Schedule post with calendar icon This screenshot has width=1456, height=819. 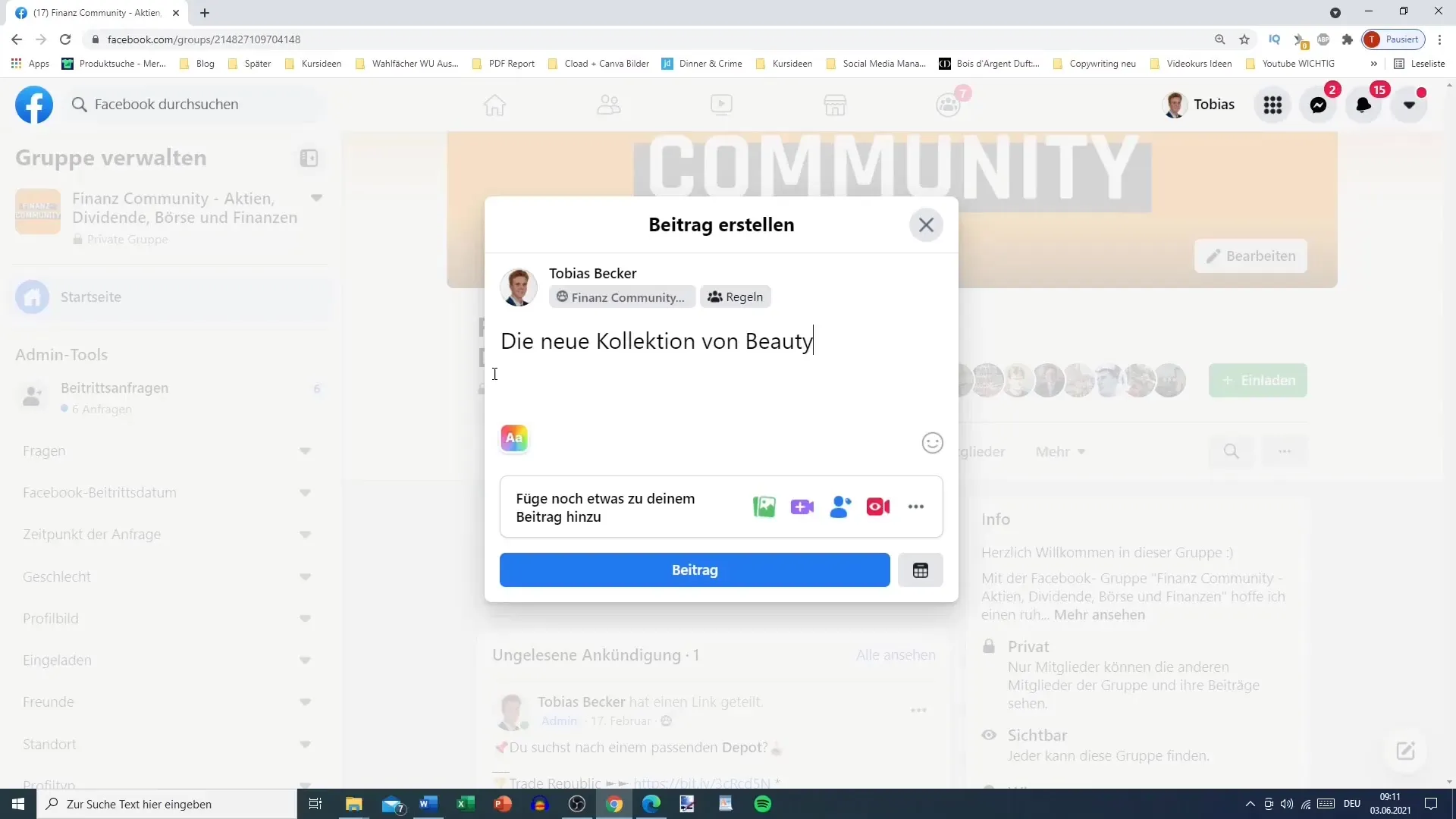coord(921,570)
